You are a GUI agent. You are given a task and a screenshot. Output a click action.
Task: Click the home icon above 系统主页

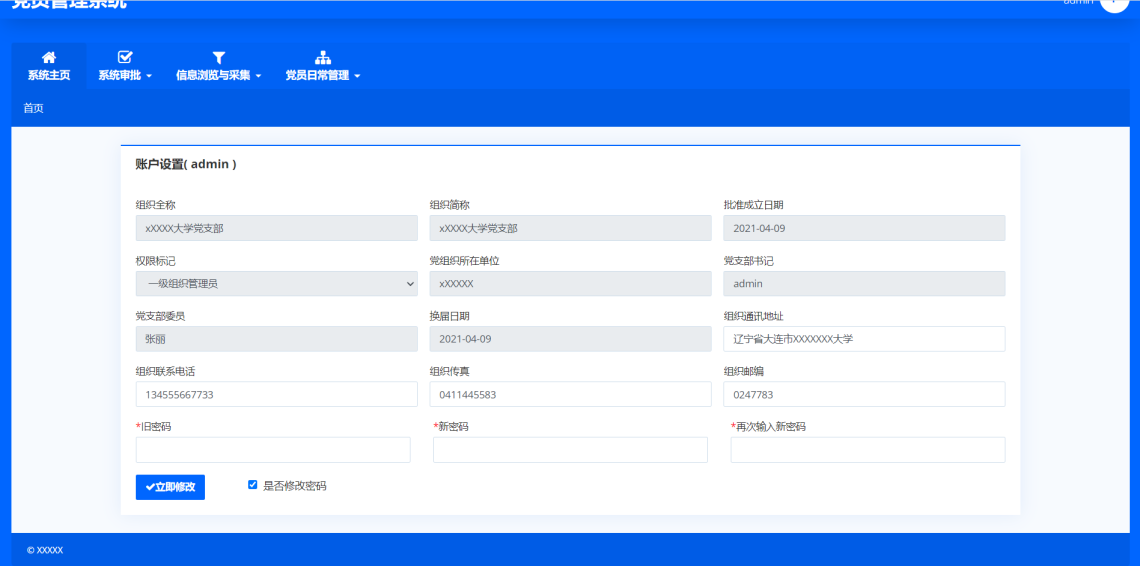coord(49,57)
